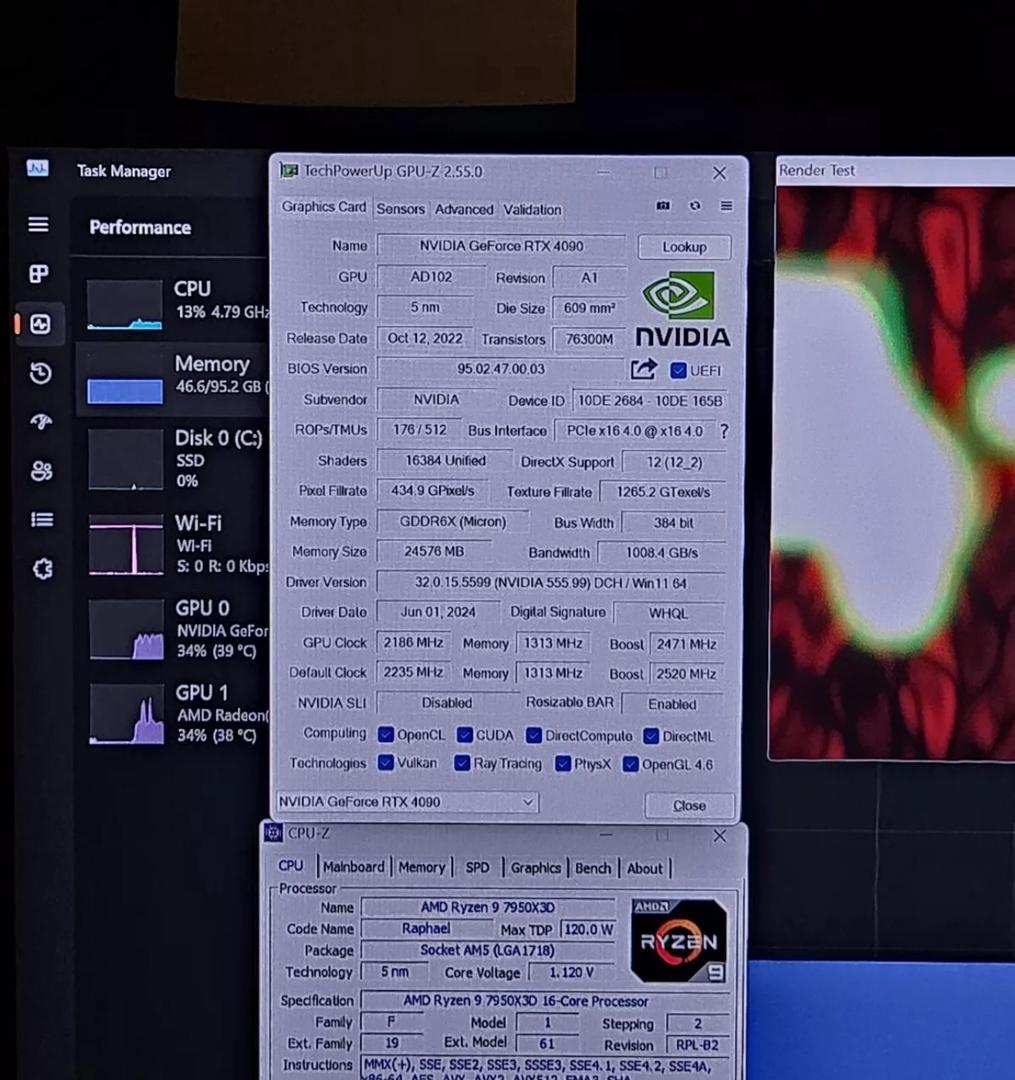The width and height of the screenshot is (1015, 1080).
Task: Select the CPU tab in CPU-Z
Action: point(291,866)
